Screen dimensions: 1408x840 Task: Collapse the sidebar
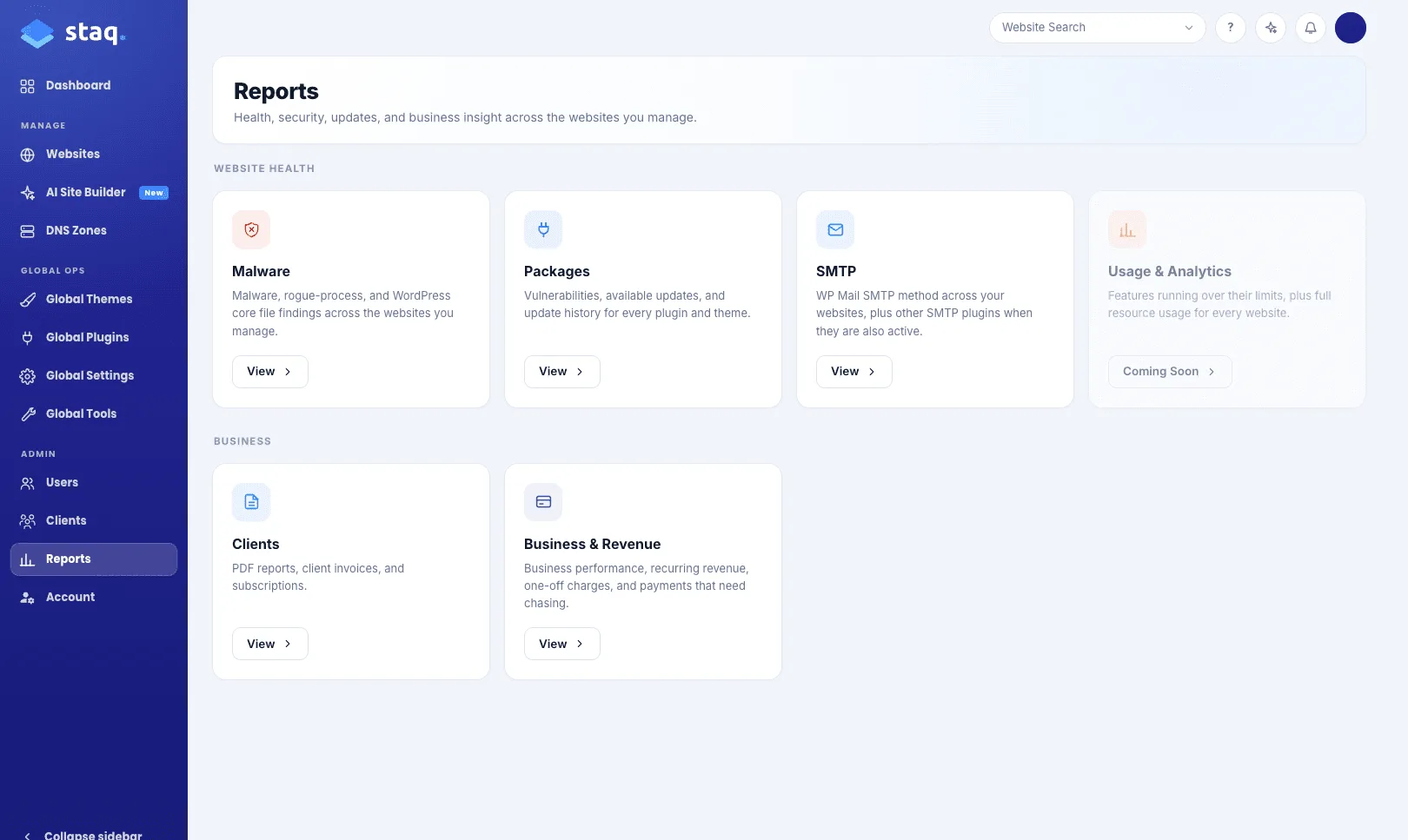[83, 835]
